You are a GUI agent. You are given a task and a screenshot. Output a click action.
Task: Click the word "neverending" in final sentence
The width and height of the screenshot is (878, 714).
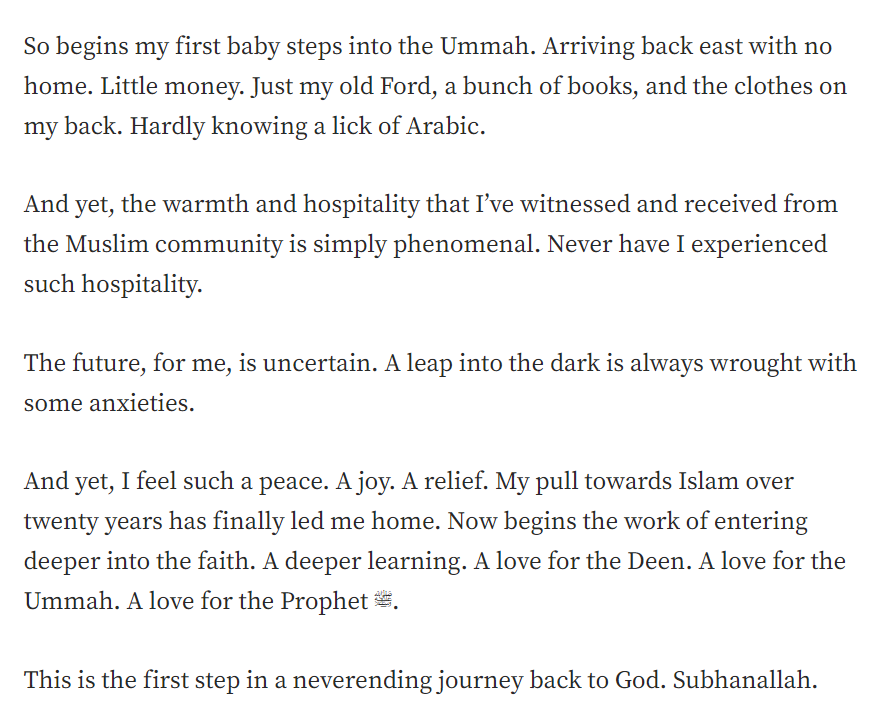[x=362, y=680]
